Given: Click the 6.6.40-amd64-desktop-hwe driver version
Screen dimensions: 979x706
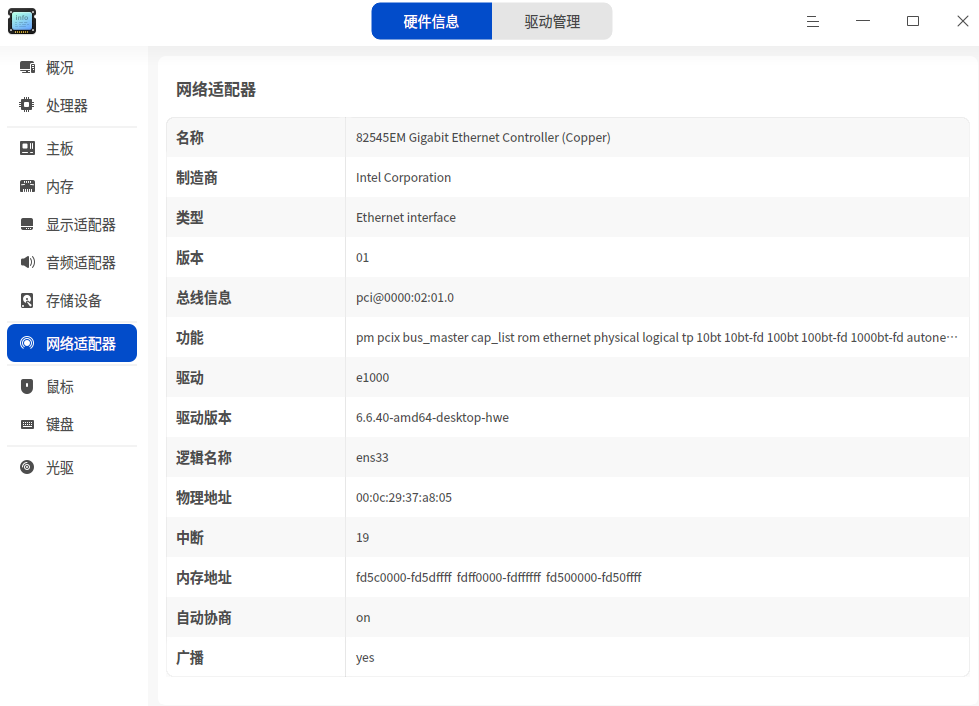Looking at the screenshot, I should (x=432, y=418).
